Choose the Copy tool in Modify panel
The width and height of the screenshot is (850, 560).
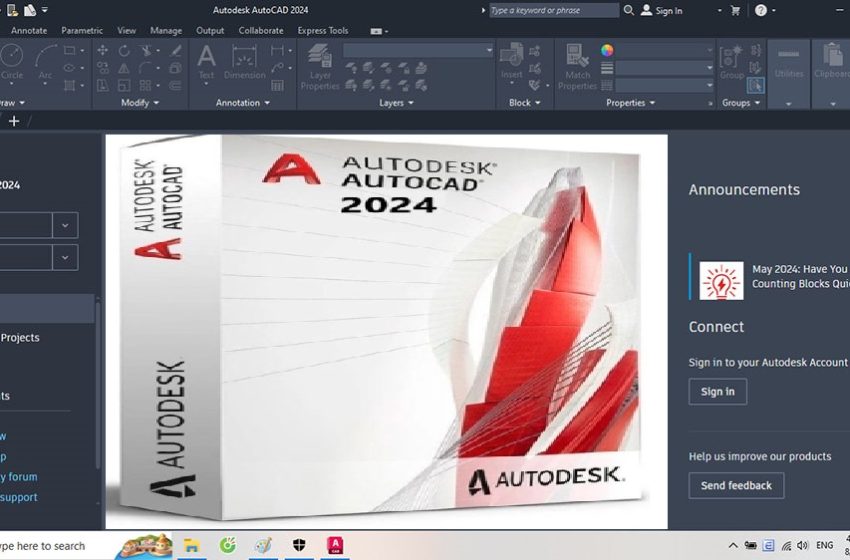tap(102, 68)
